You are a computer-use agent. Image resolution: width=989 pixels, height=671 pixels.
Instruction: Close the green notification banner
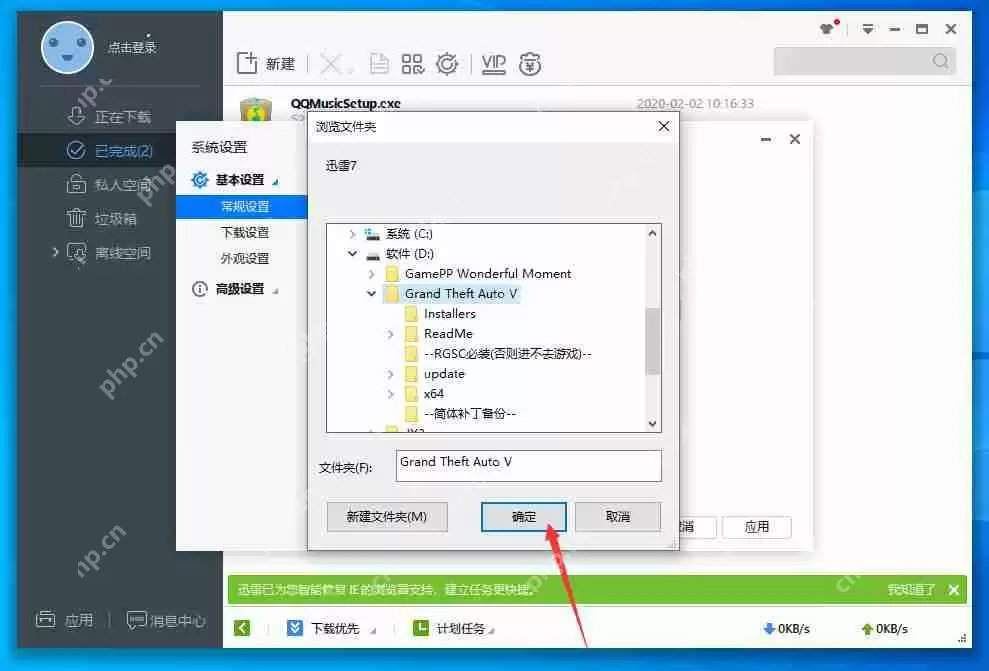954,590
